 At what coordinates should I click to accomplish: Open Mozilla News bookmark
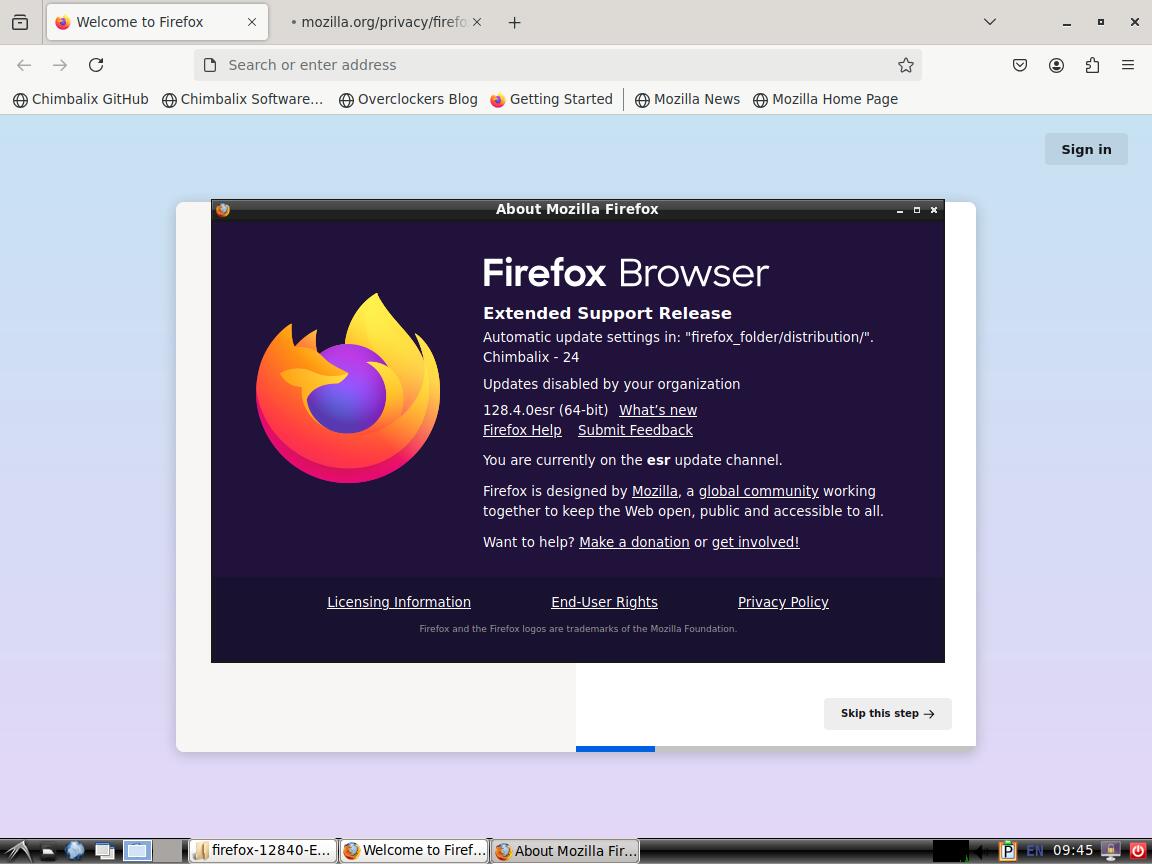(688, 99)
